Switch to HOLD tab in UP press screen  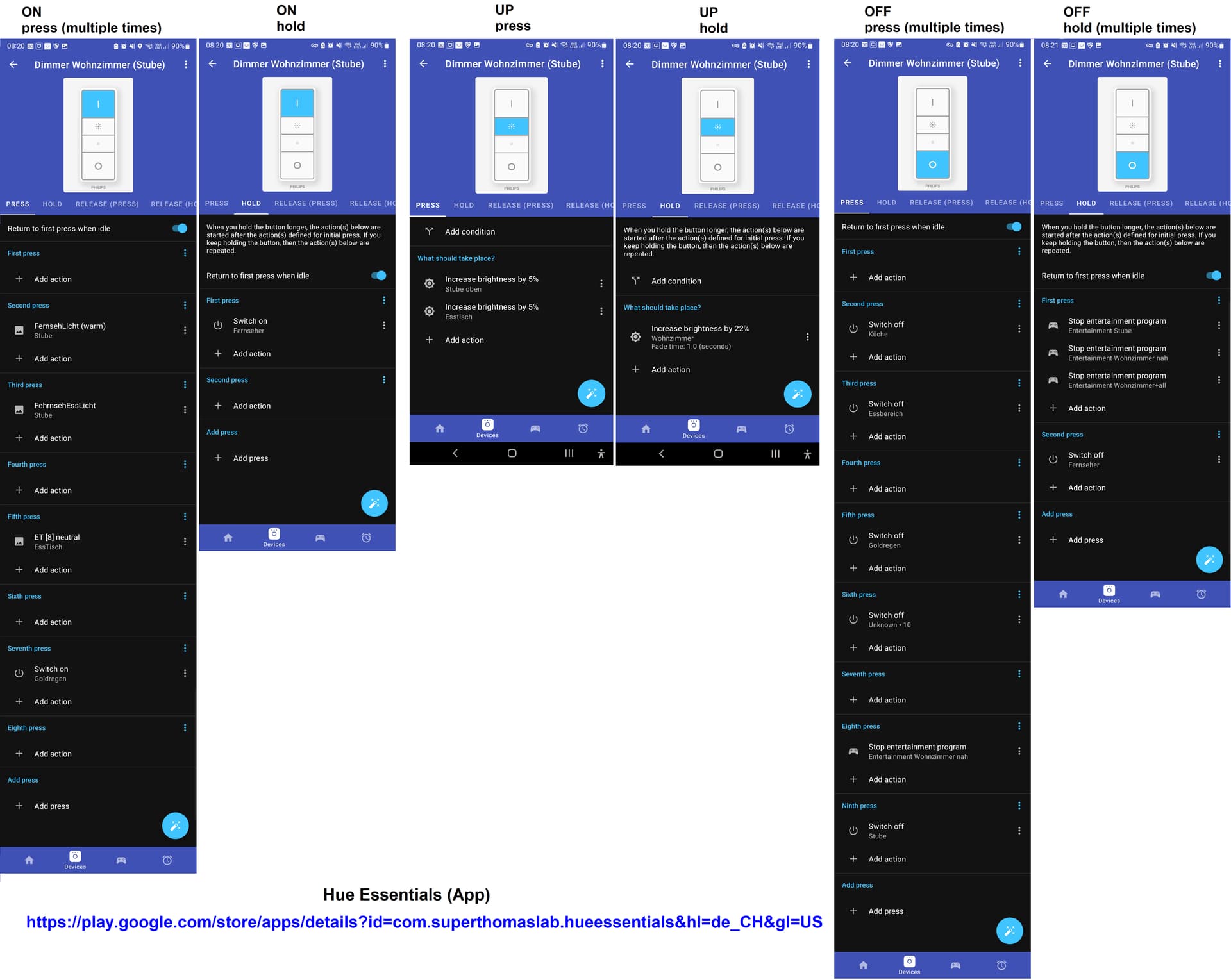tap(464, 205)
